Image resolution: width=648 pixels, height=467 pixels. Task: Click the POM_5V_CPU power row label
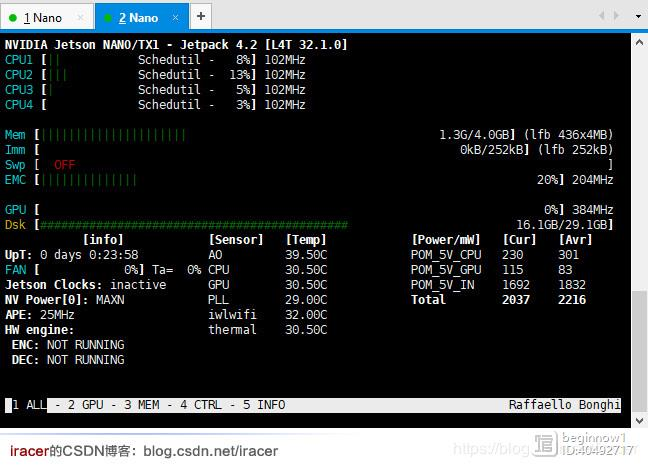pyautogui.click(x=446, y=255)
